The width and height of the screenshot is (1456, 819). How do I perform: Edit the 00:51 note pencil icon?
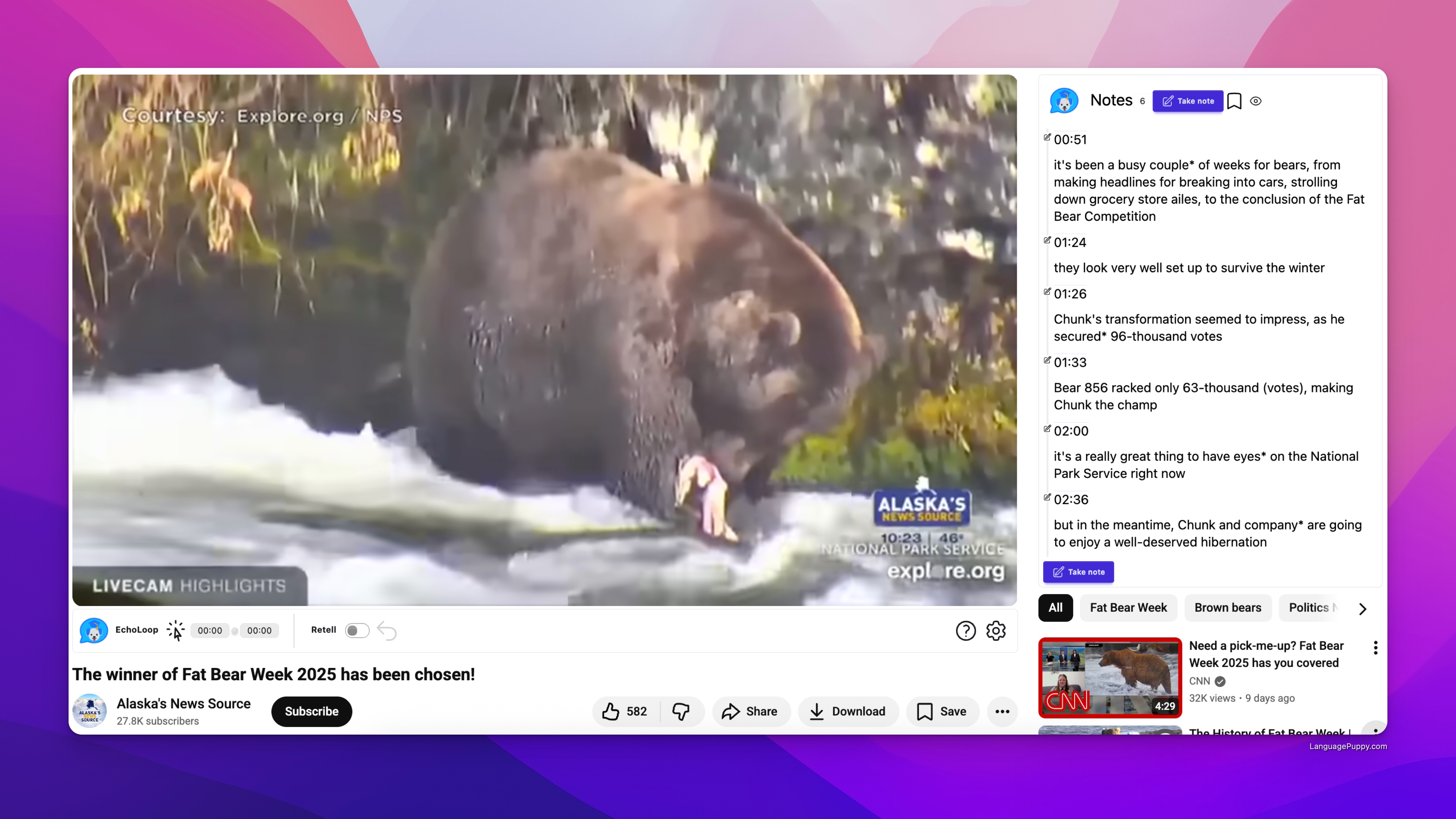1047,137
